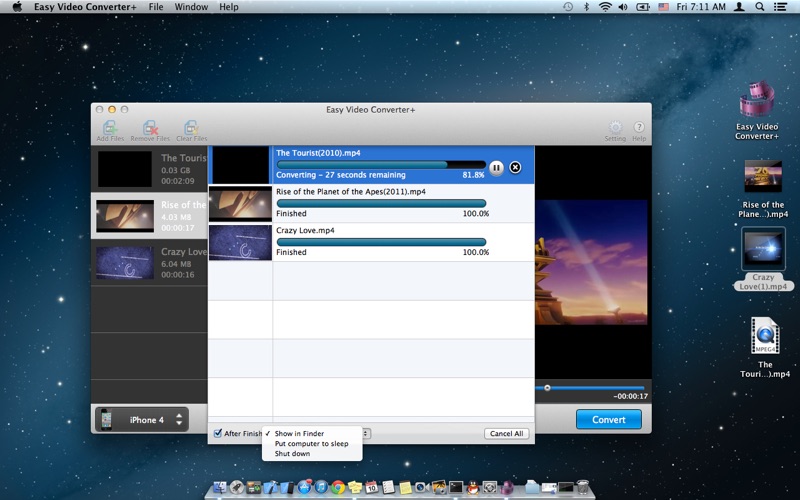This screenshot has height=500, width=800.
Task: Open the iPhone 4 output profile dropdown
Action: coord(142,420)
